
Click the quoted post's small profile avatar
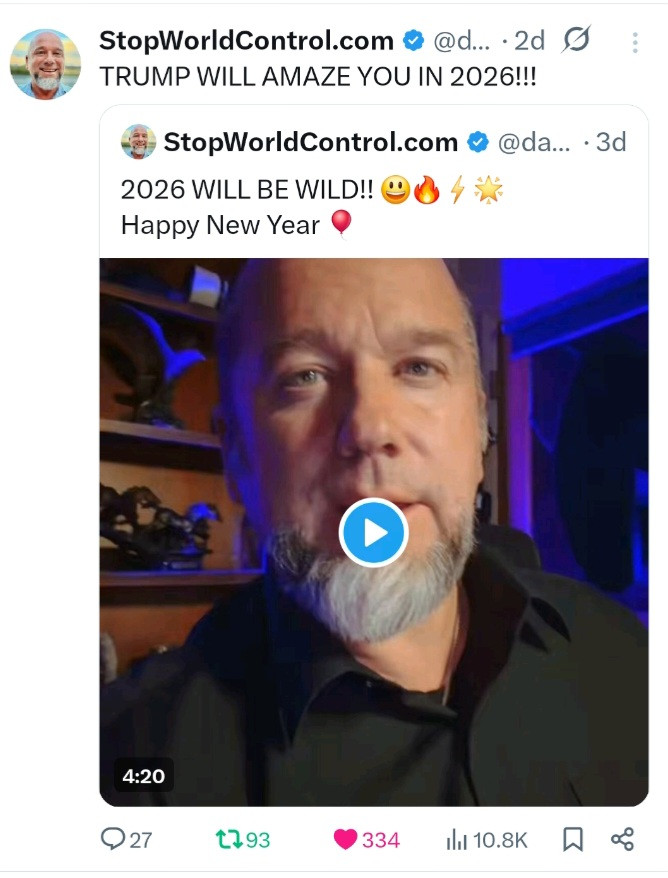[x=139, y=142]
